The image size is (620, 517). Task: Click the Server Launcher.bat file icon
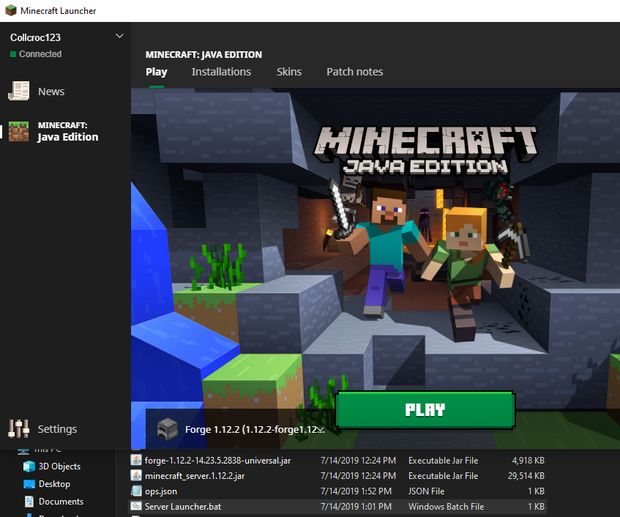tap(136, 506)
